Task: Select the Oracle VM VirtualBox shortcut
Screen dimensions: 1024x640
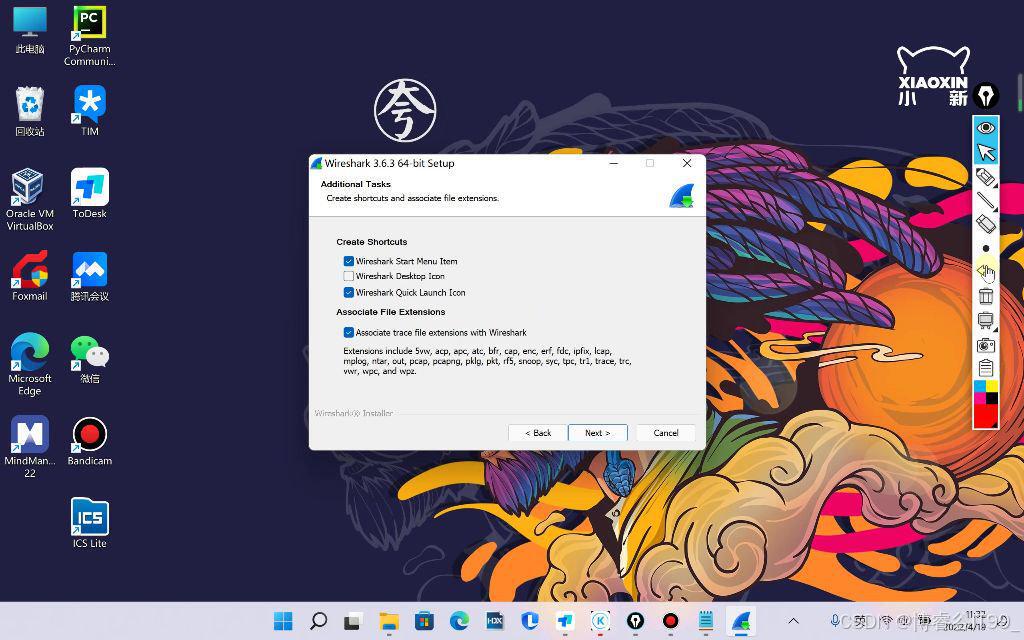Action: click(30, 199)
